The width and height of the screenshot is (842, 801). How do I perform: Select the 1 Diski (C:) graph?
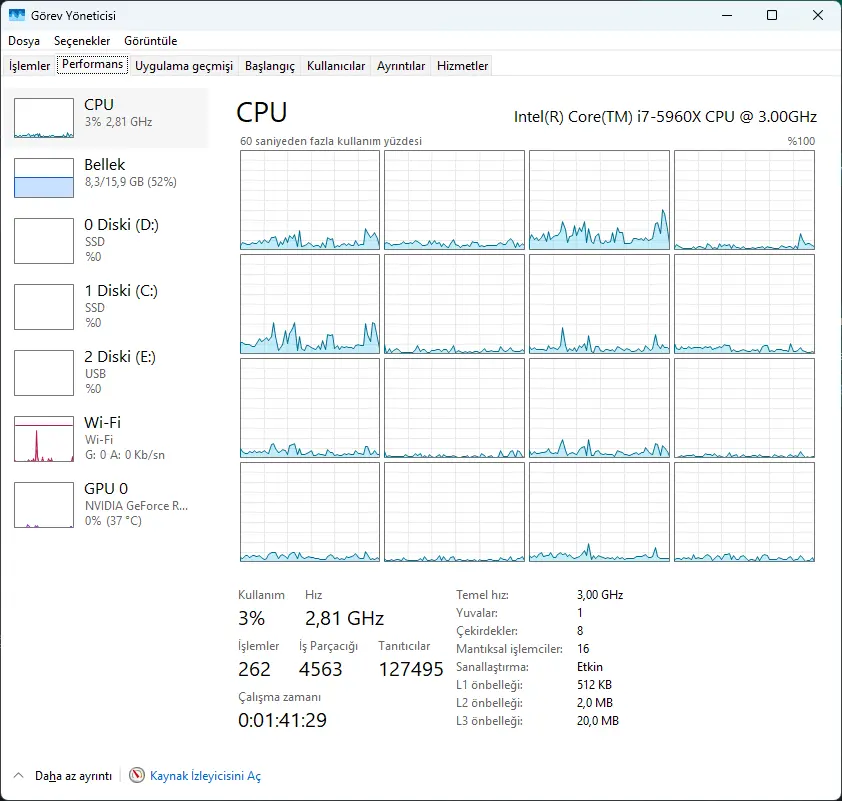pos(43,307)
